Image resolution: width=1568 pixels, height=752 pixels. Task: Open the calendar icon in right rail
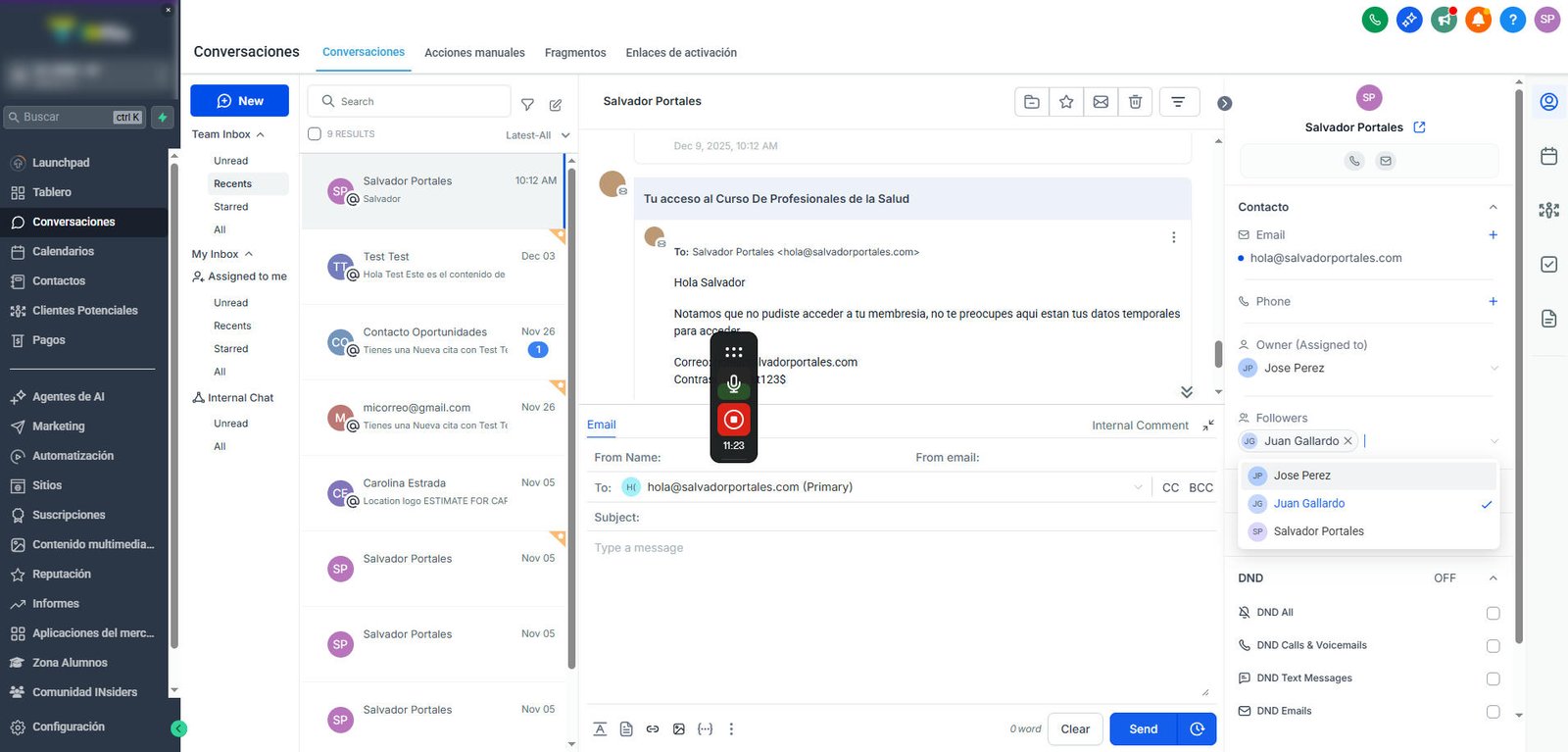click(1549, 156)
